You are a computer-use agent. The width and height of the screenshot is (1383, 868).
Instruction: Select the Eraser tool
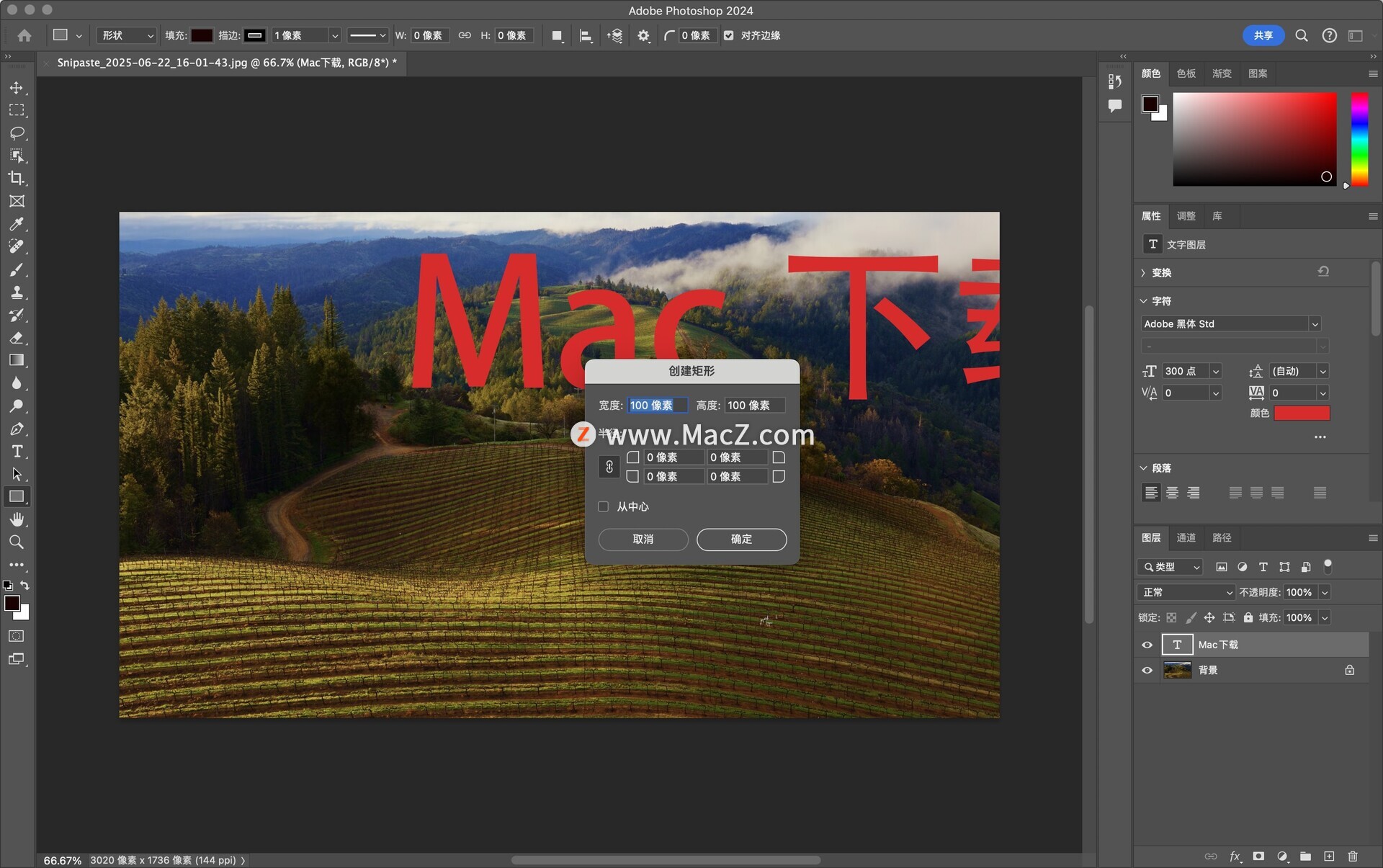coord(16,337)
